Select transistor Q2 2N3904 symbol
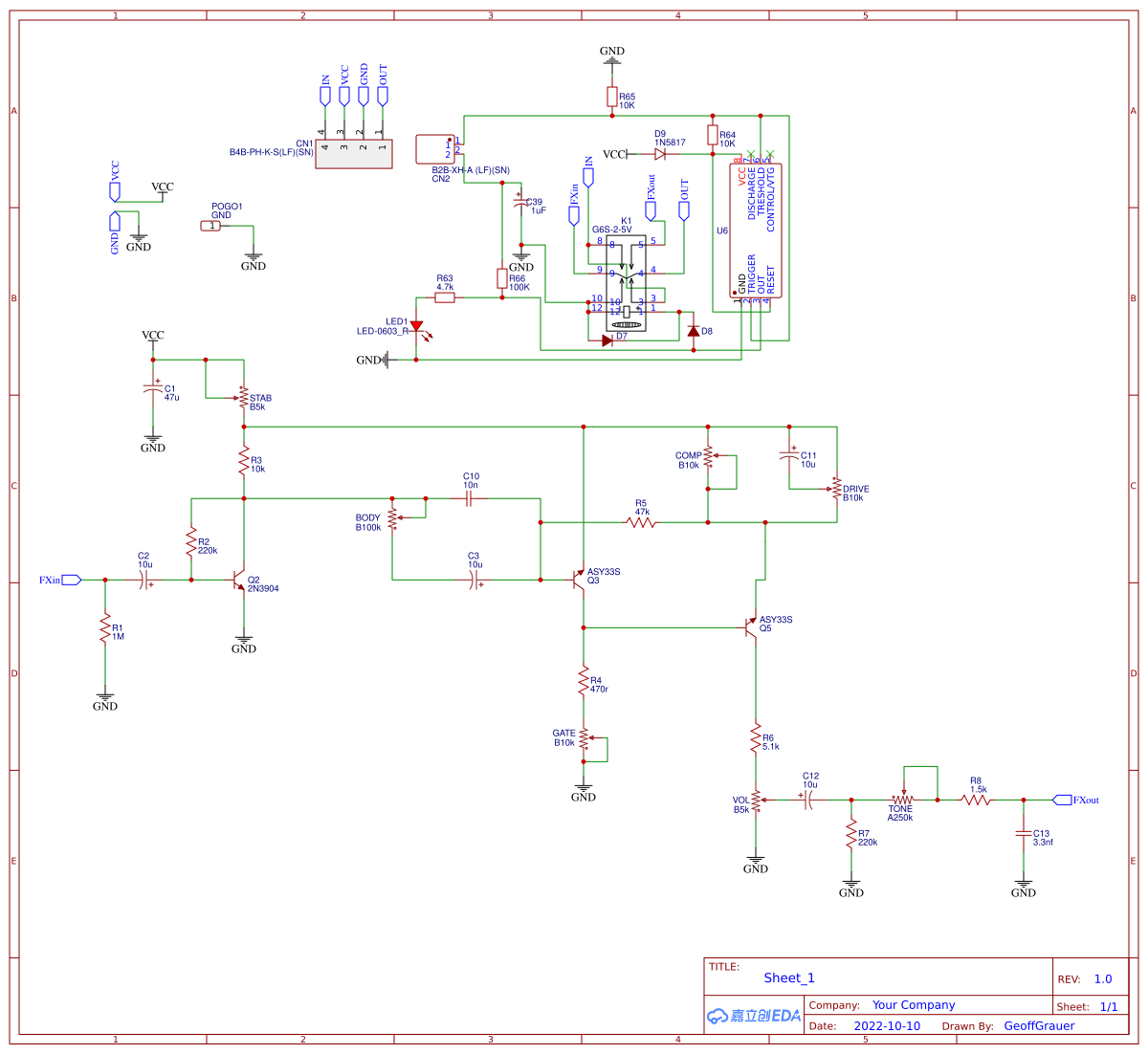Viewport: 1148px width, 1054px height. pos(237,583)
